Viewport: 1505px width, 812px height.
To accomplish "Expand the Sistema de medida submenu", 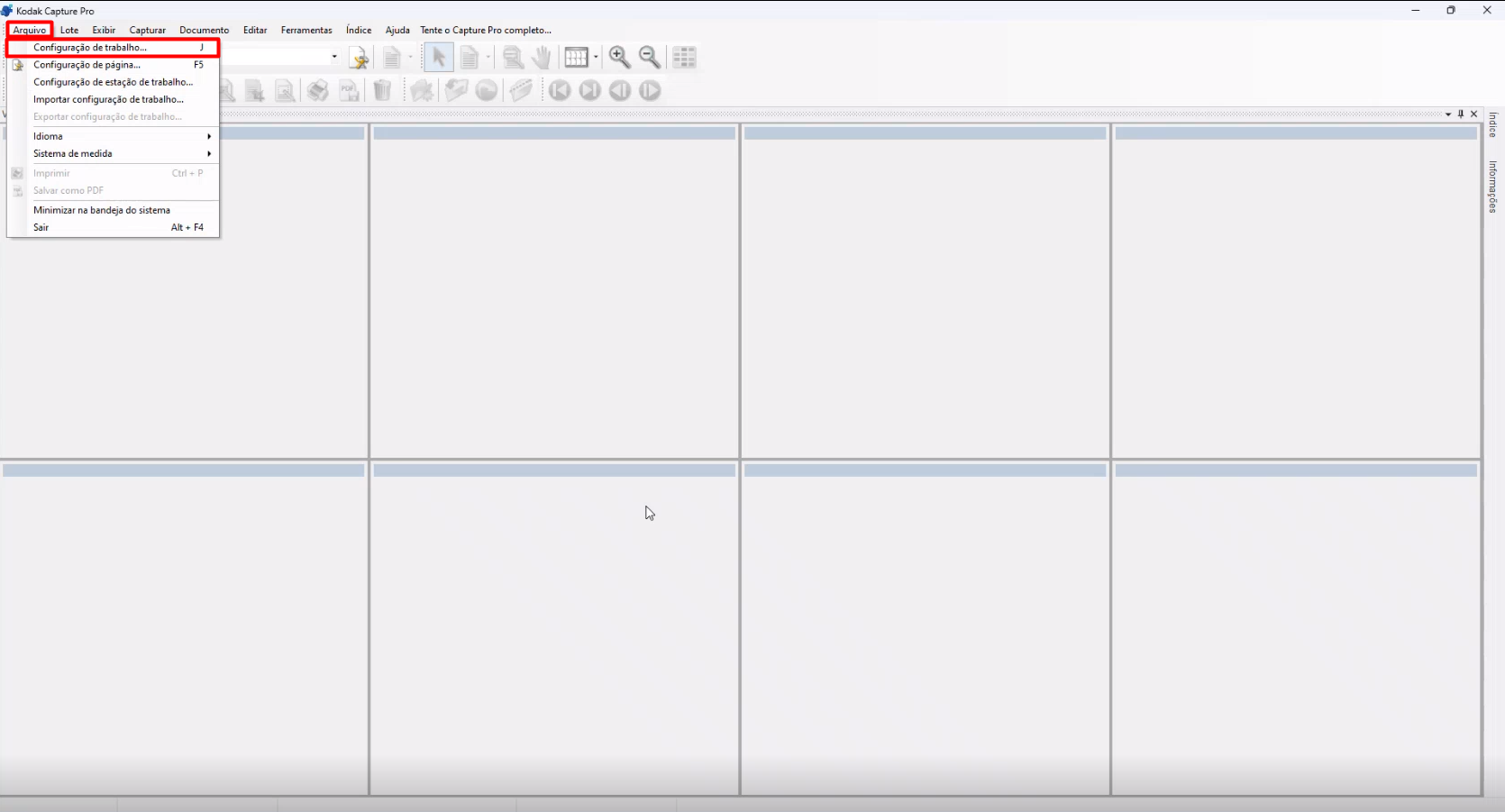I will pos(113,153).
